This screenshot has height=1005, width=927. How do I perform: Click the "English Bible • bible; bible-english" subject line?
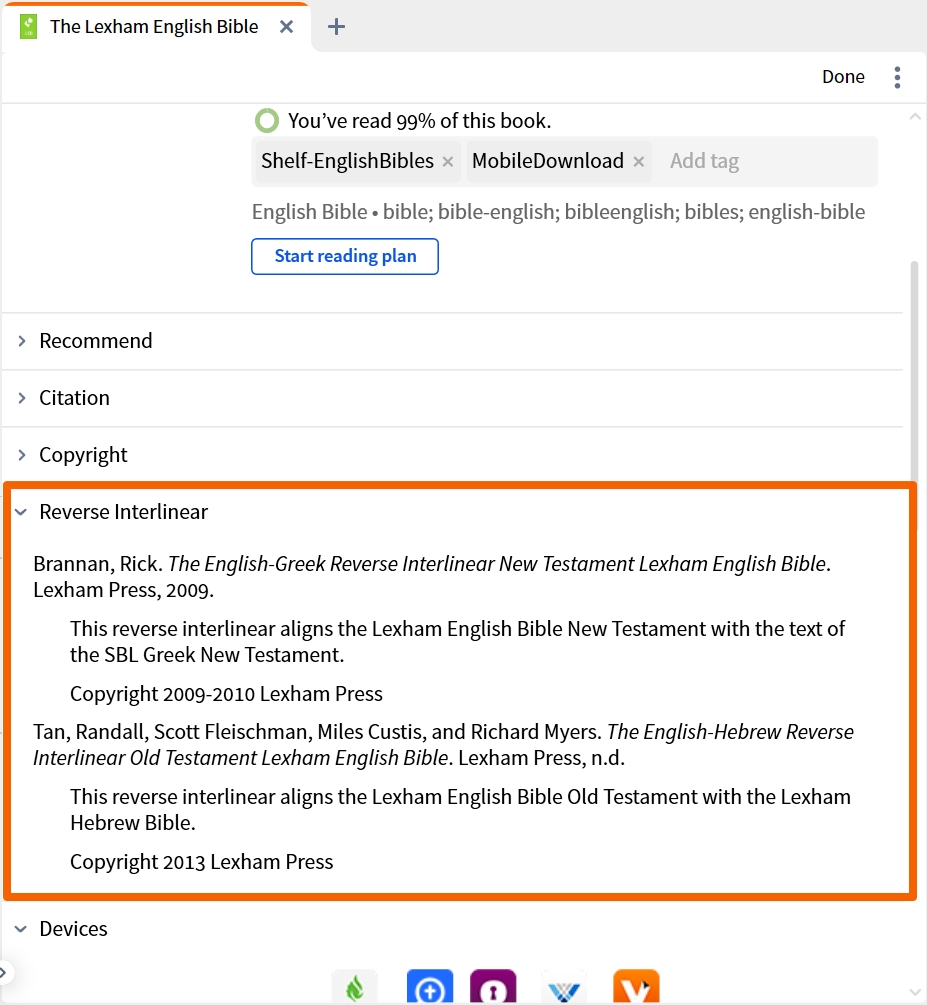point(558,212)
